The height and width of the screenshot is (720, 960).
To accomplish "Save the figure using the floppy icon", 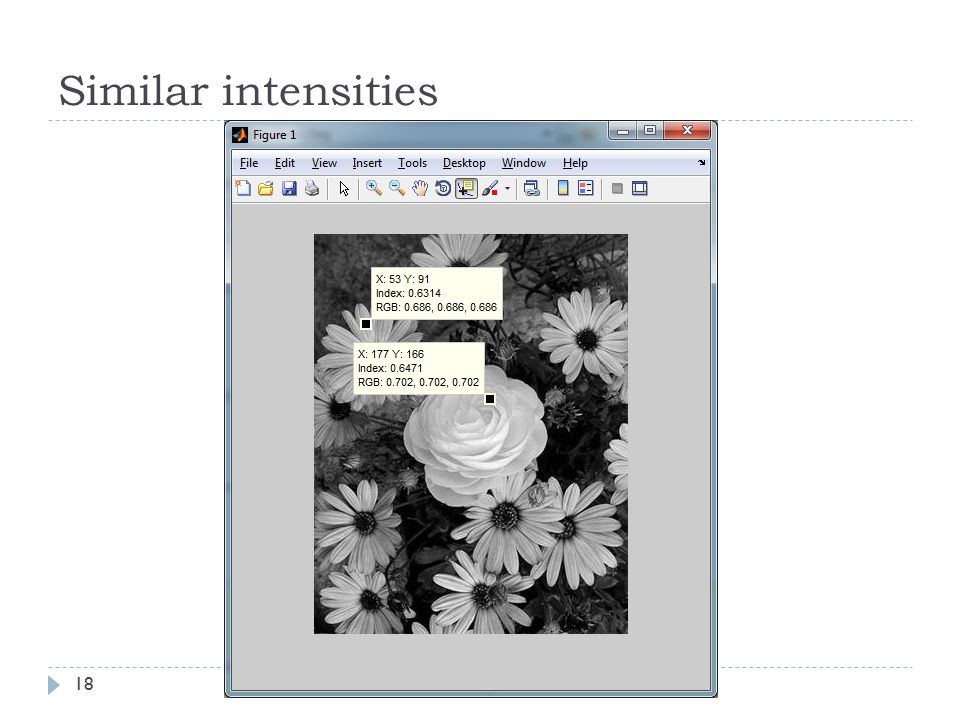I will 289,188.
